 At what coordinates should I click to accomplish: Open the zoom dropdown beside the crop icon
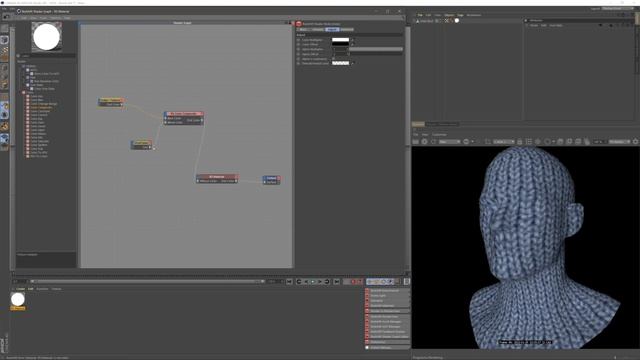coord(504,142)
